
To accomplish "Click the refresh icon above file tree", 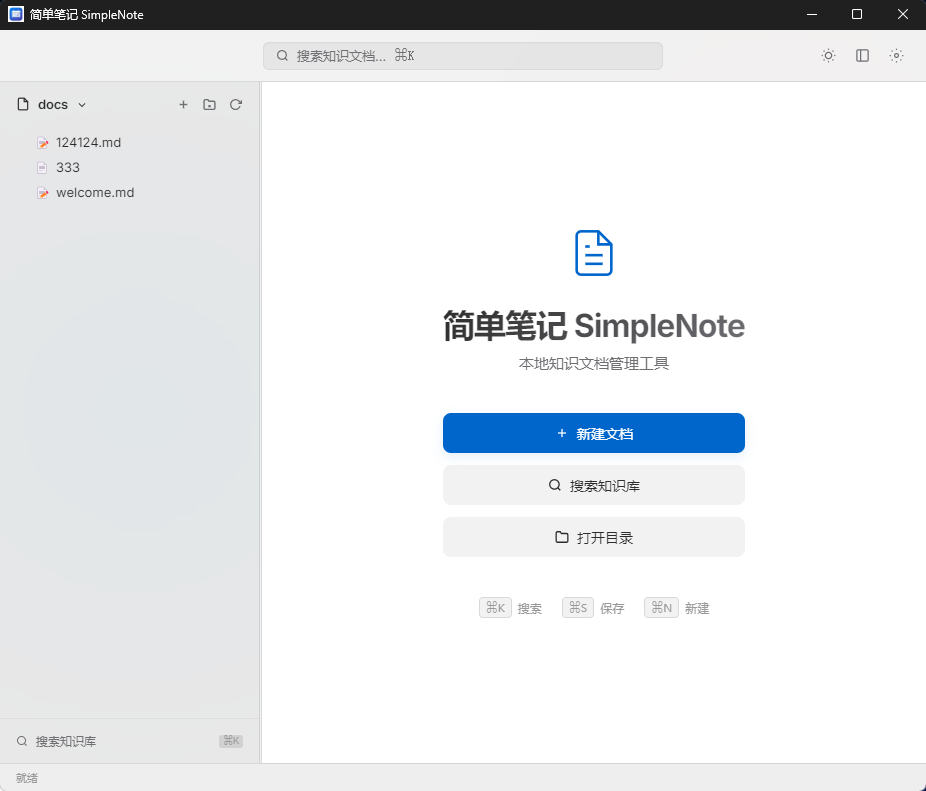I will [x=236, y=104].
